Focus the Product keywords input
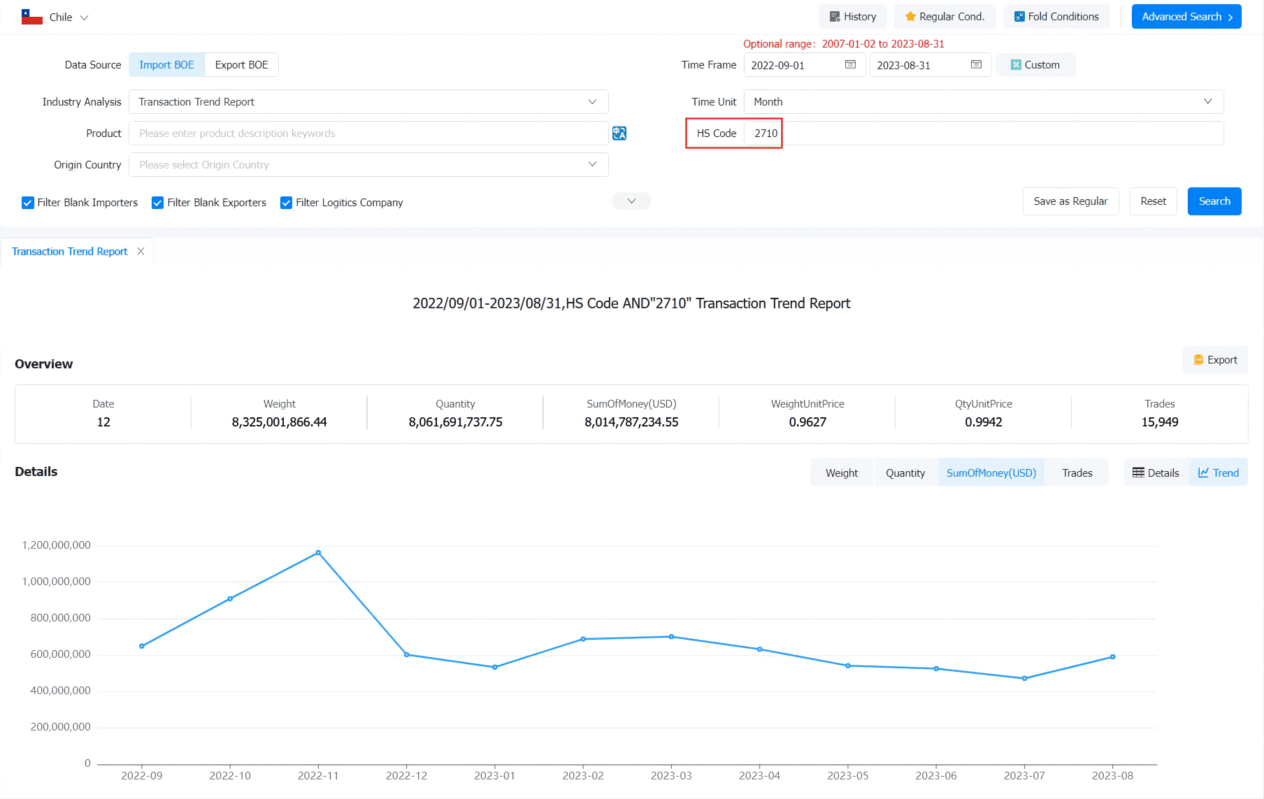Viewport: 1264px width, 799px height. pyautogui.click(x=368, y=133)
